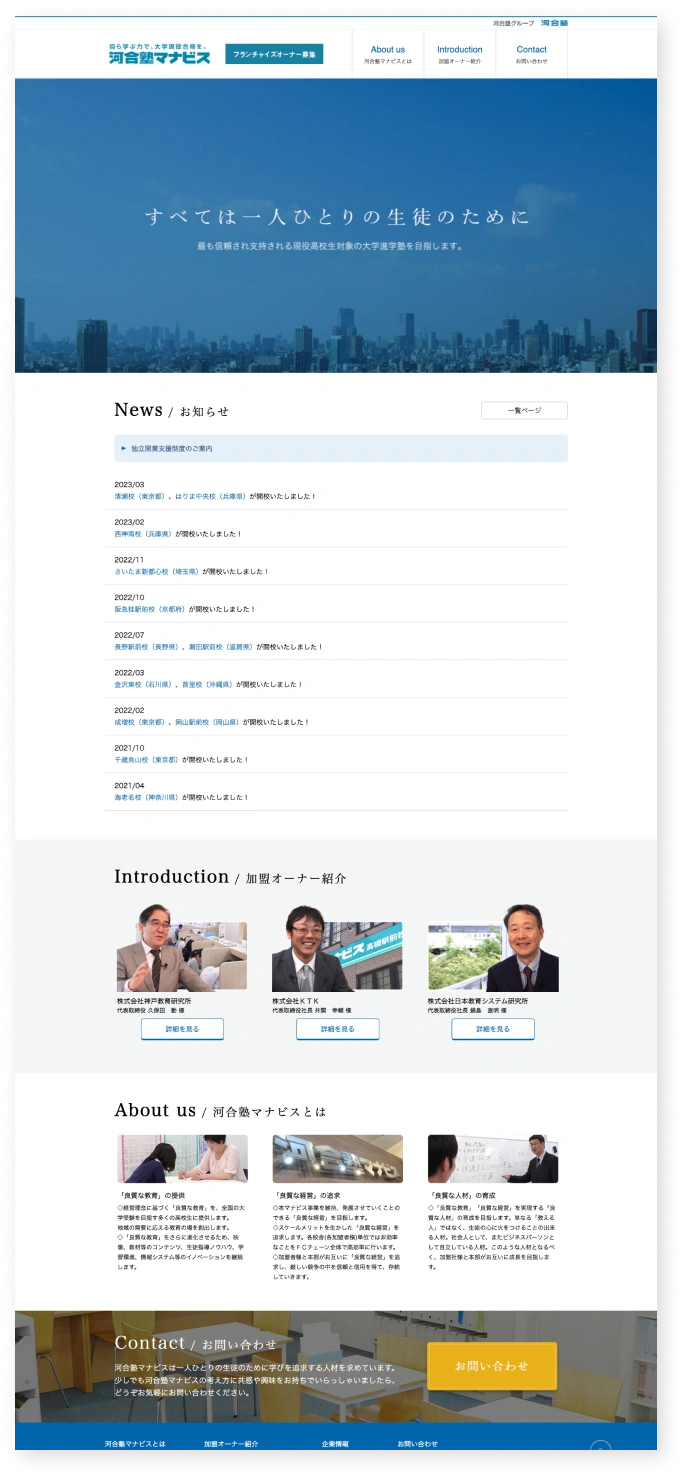Click the「良質な人材」の育成 image
Image resolution: width=684 pixels, height=1476 pixels.
click(x=493, y=1159)
